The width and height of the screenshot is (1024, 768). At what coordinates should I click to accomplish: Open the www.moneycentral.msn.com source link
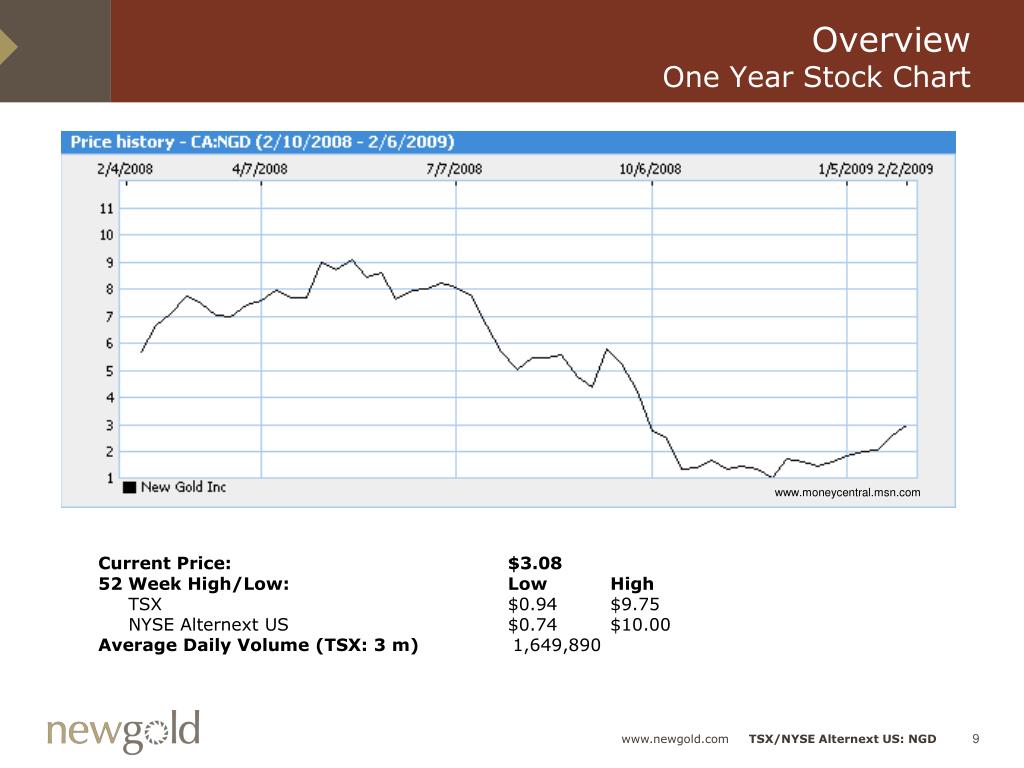click(847, 492)
